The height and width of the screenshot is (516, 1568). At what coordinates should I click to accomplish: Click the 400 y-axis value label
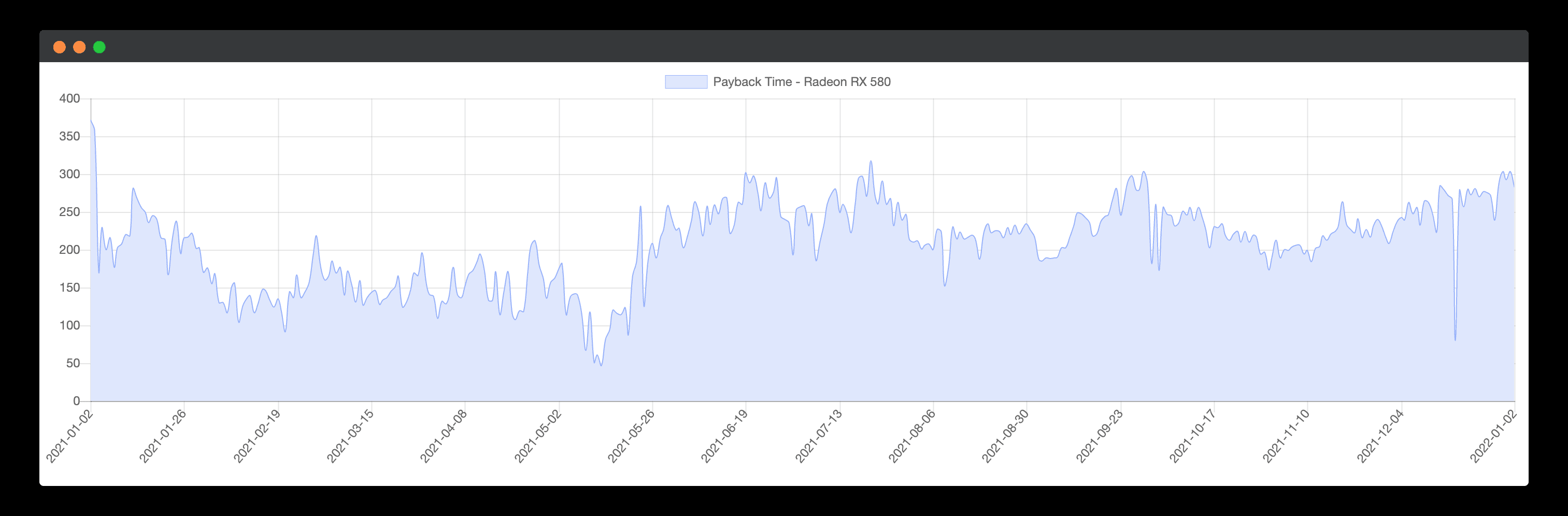click(x=69, y=98)
